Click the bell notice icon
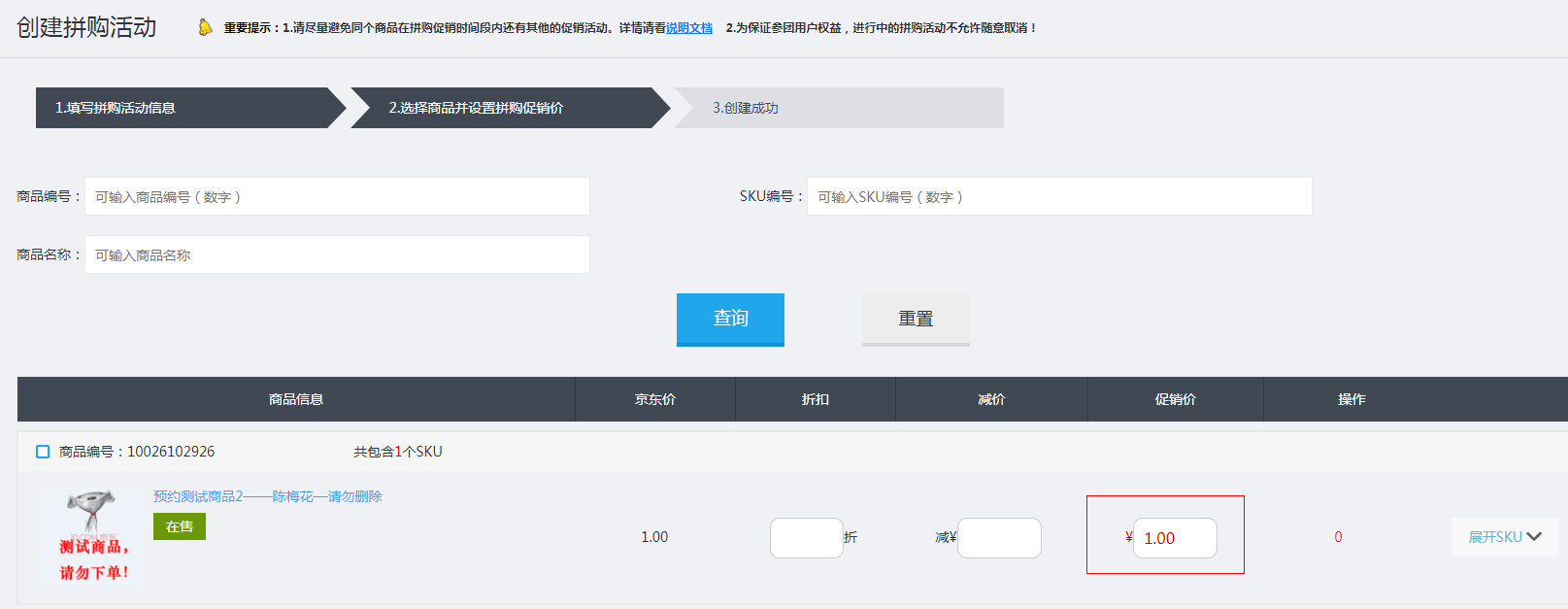 click(205, 27)
